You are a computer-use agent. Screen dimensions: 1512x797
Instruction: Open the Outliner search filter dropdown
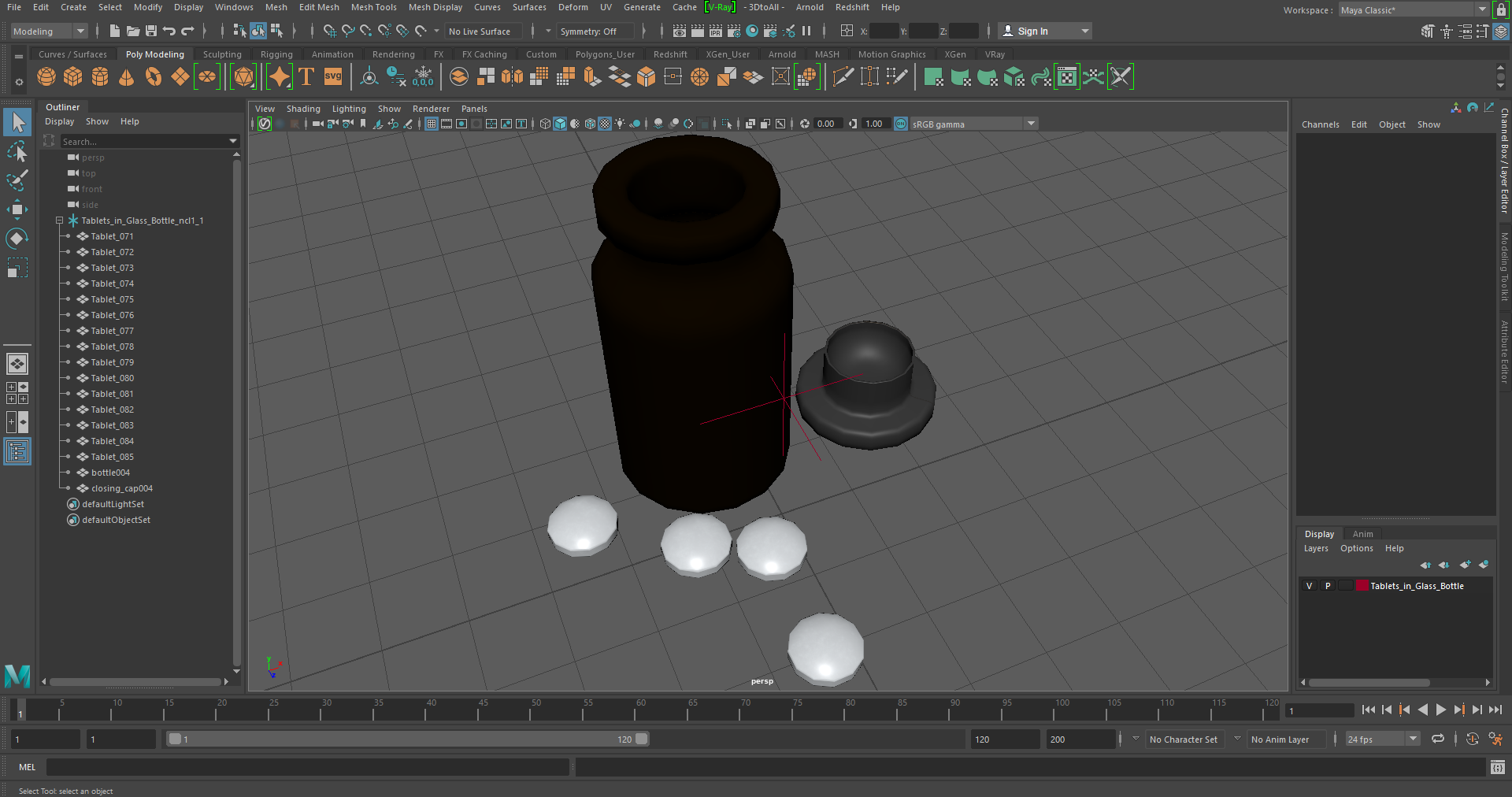[x=233, y=141]
